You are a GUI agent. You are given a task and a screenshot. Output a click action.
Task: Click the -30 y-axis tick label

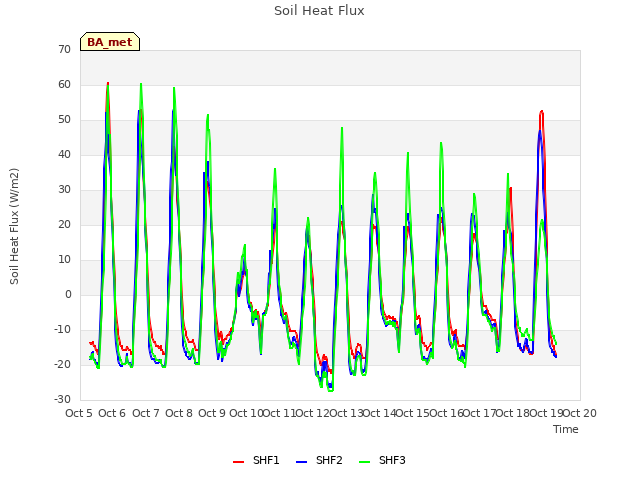(x=63, y=399)
